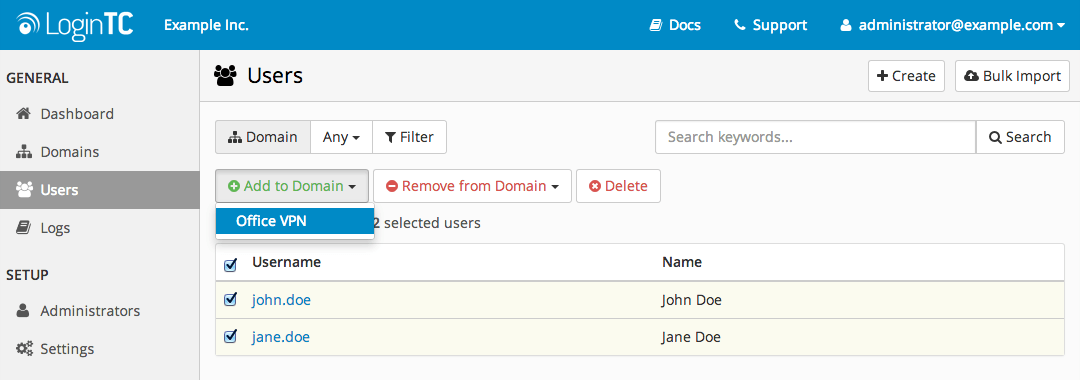Open the jane.doe user link
The width and height of the screenshot is (1080, 380).
pyautogui.click(x=280, y=337)
